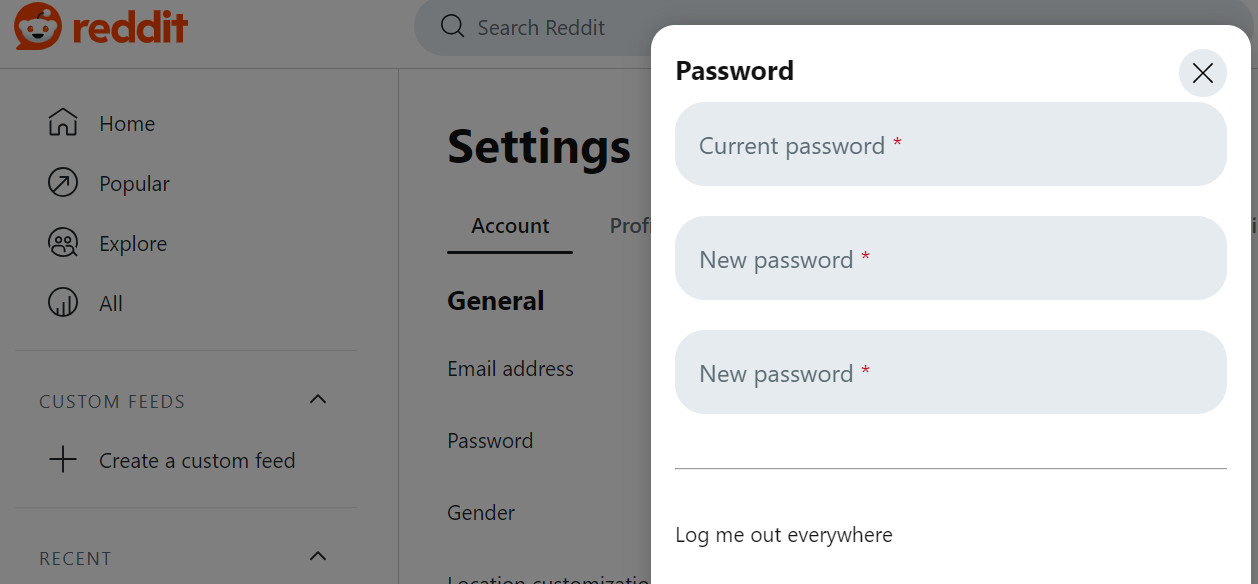Collapse the CUSTOM FEEDS section
Image resolution: width=1258 pixels, height=584 pixels.
[317, 398]
